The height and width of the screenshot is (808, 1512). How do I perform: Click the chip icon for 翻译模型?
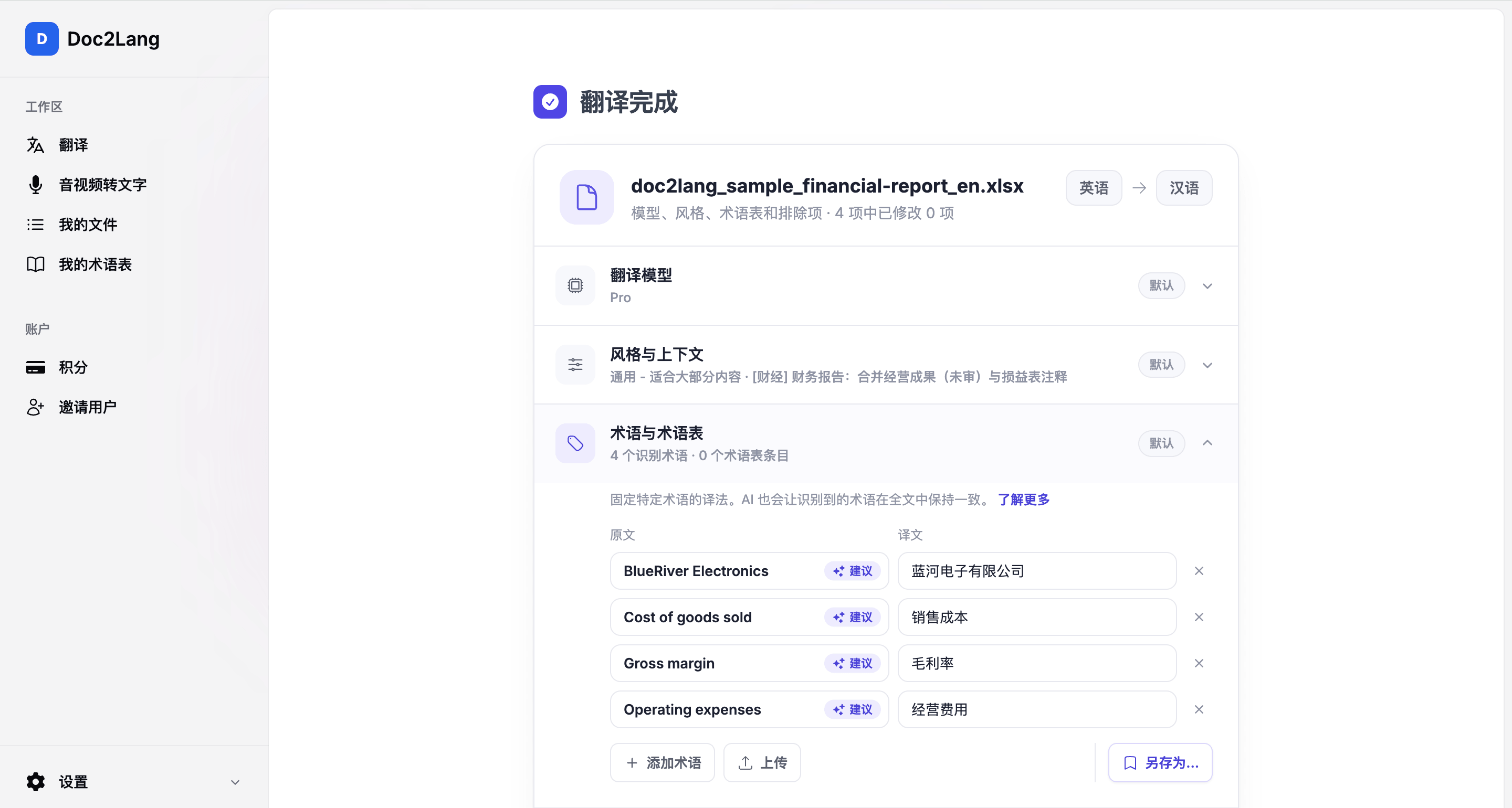pyautogui.click(x=575, y=286)
